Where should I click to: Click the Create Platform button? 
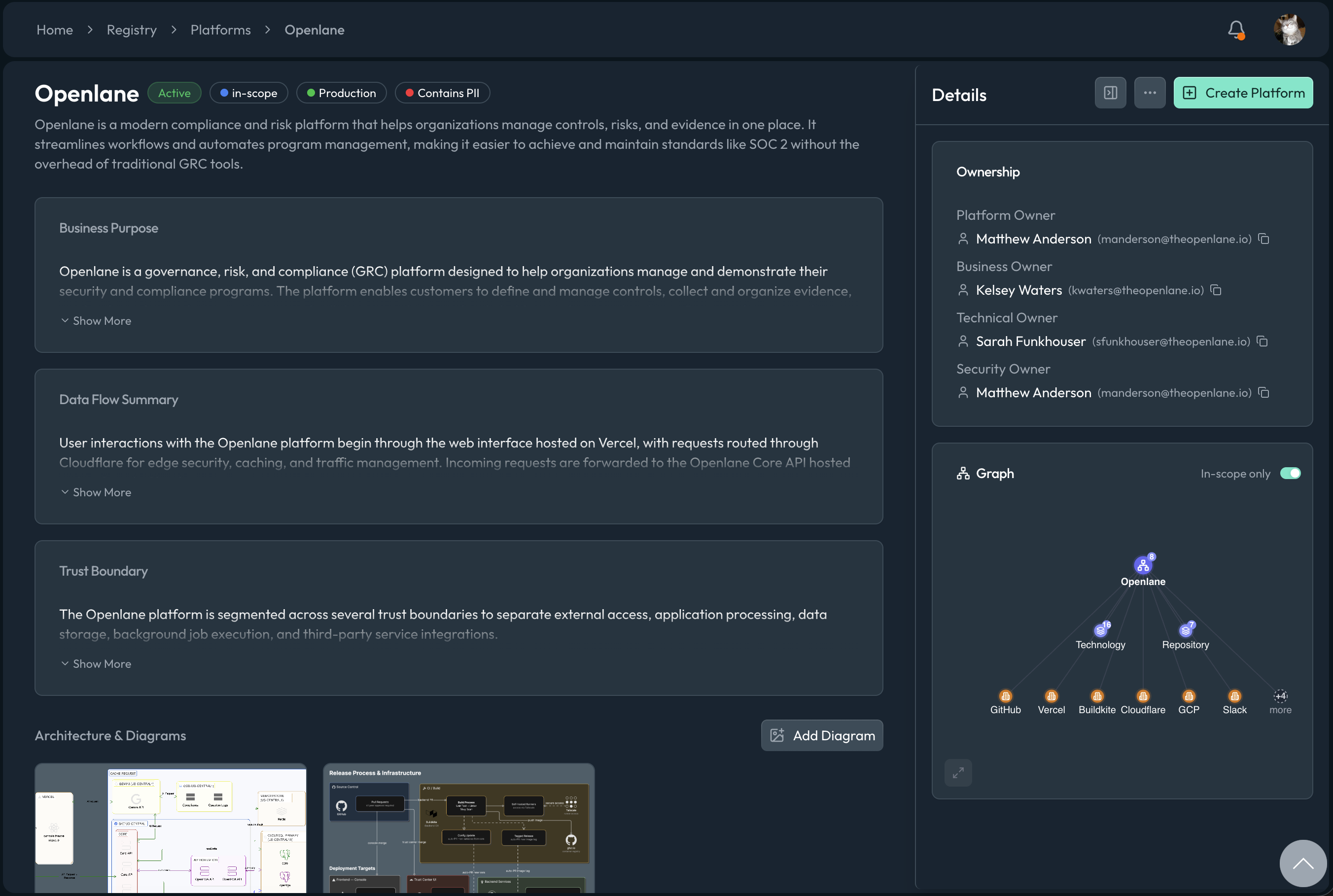(1243, 93)
